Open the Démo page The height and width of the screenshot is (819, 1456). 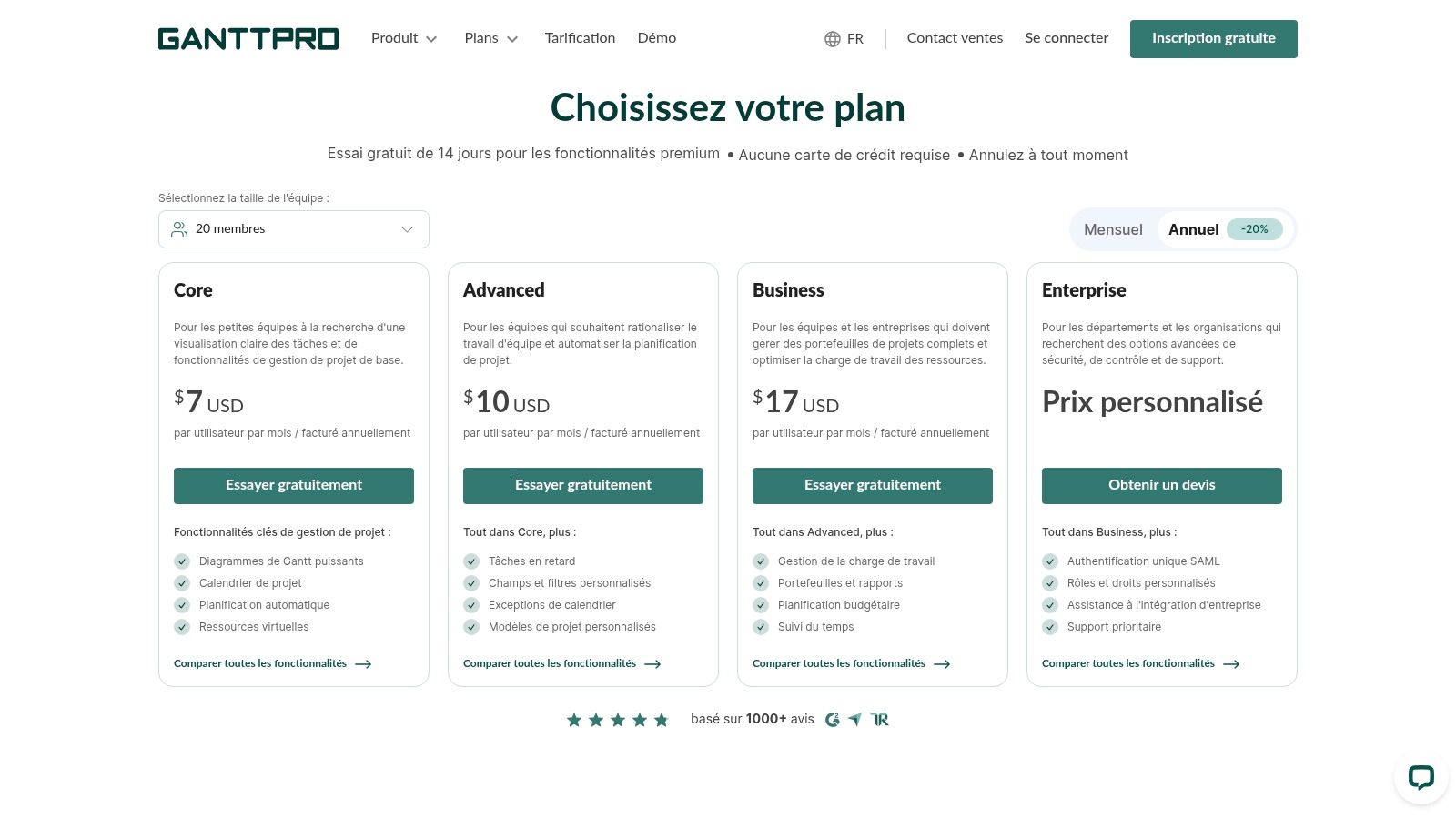[656, 38]
